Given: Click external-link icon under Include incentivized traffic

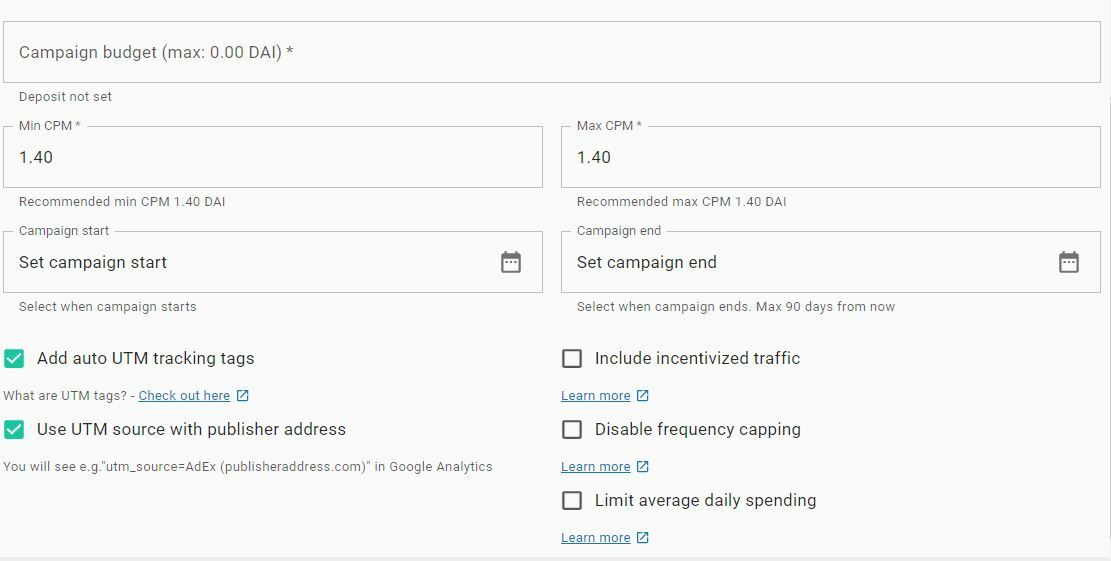Looking at the screenshot, I should click(x=643, y=395).
